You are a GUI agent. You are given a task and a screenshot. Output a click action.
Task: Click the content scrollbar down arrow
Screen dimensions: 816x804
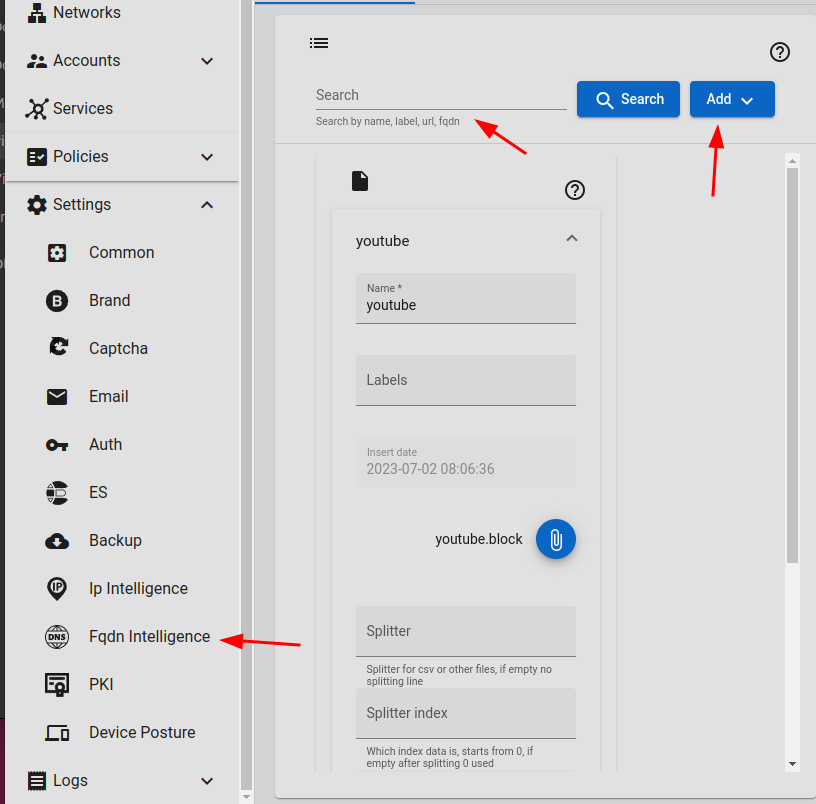coord(792,764)
